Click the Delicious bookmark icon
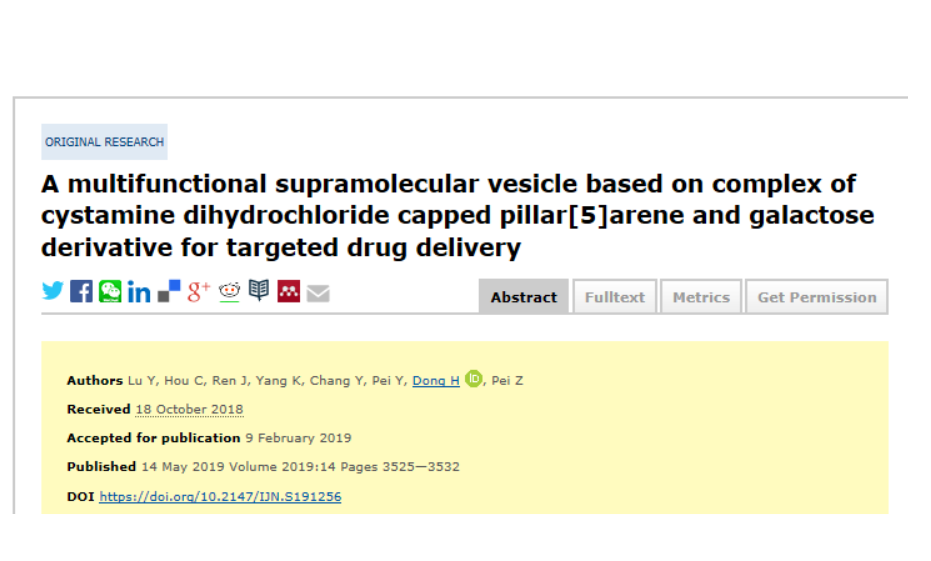931x561 pixels. click(x=169, y=291)
